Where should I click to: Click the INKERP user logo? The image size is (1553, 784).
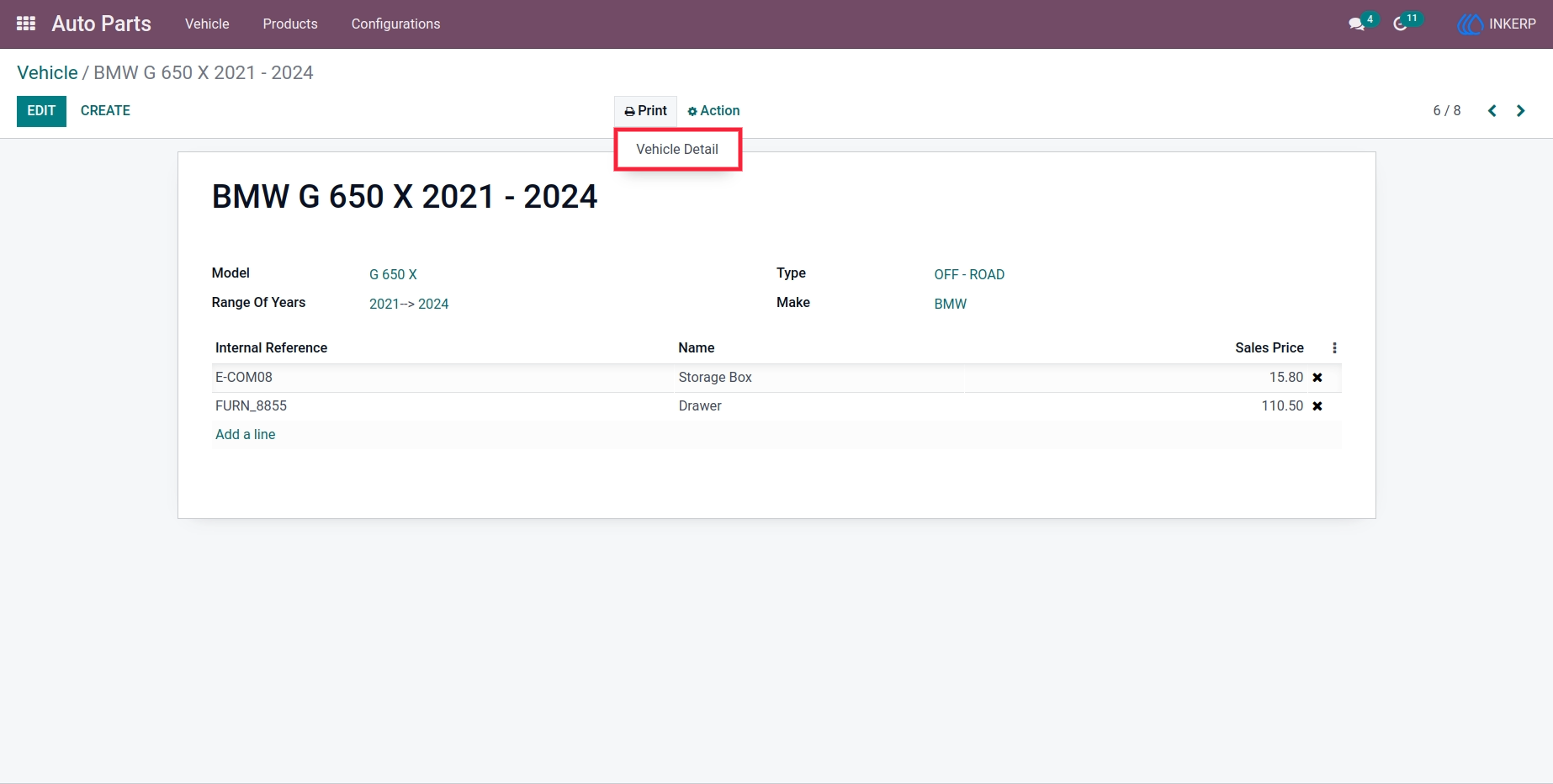1470,24
